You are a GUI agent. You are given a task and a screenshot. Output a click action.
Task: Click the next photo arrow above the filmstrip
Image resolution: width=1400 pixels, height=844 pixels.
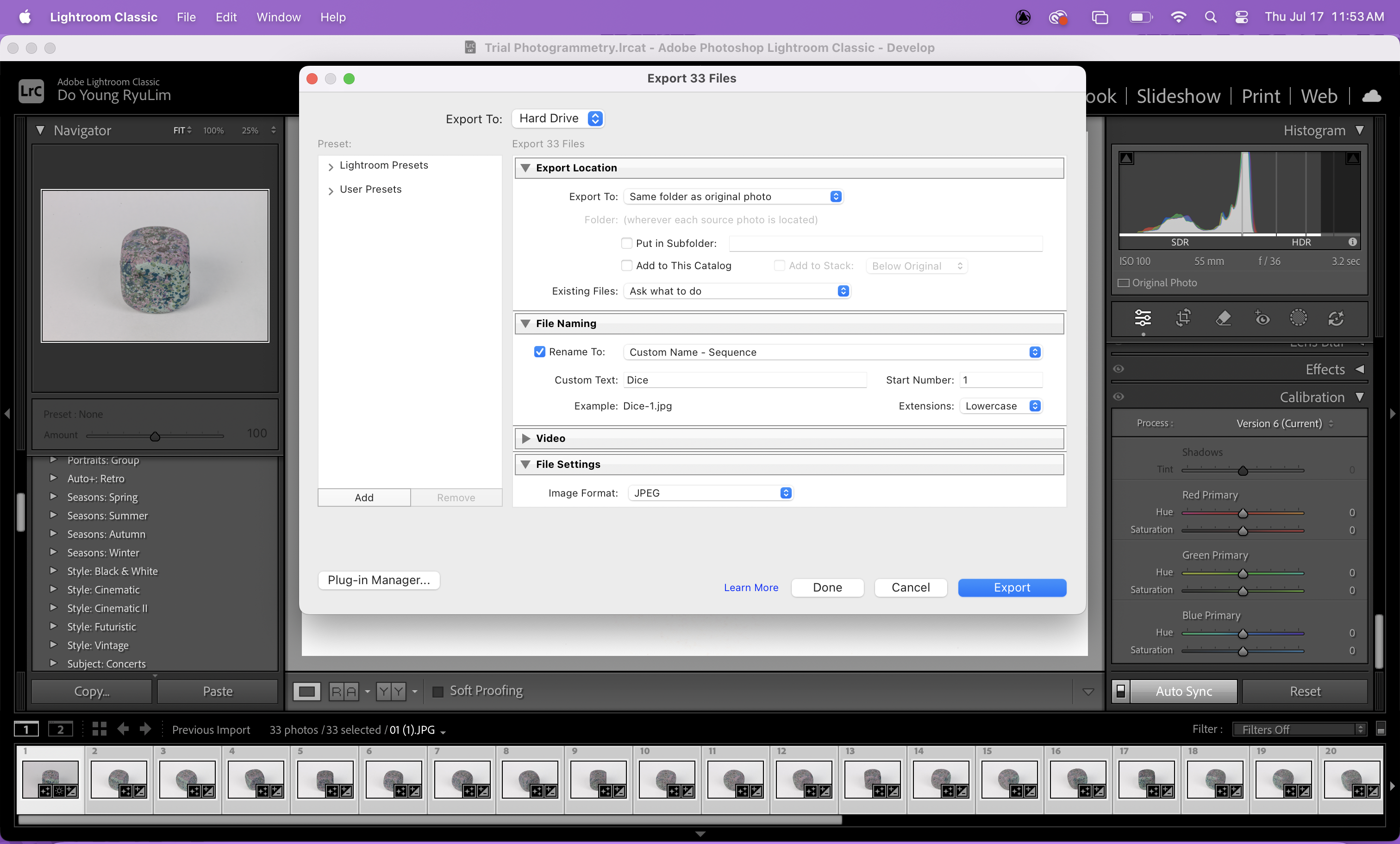145,729
